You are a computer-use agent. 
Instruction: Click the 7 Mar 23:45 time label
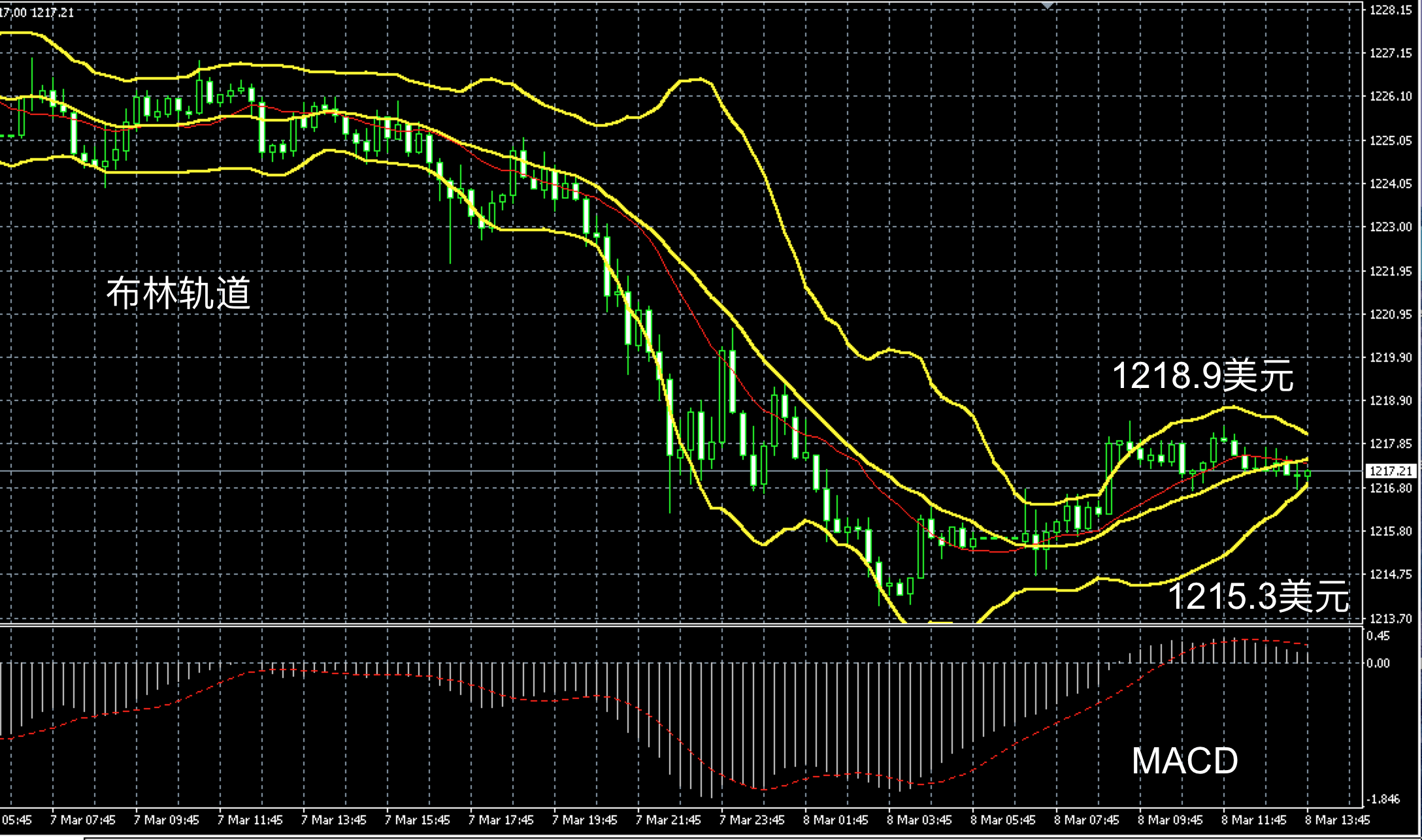[752, 820]
